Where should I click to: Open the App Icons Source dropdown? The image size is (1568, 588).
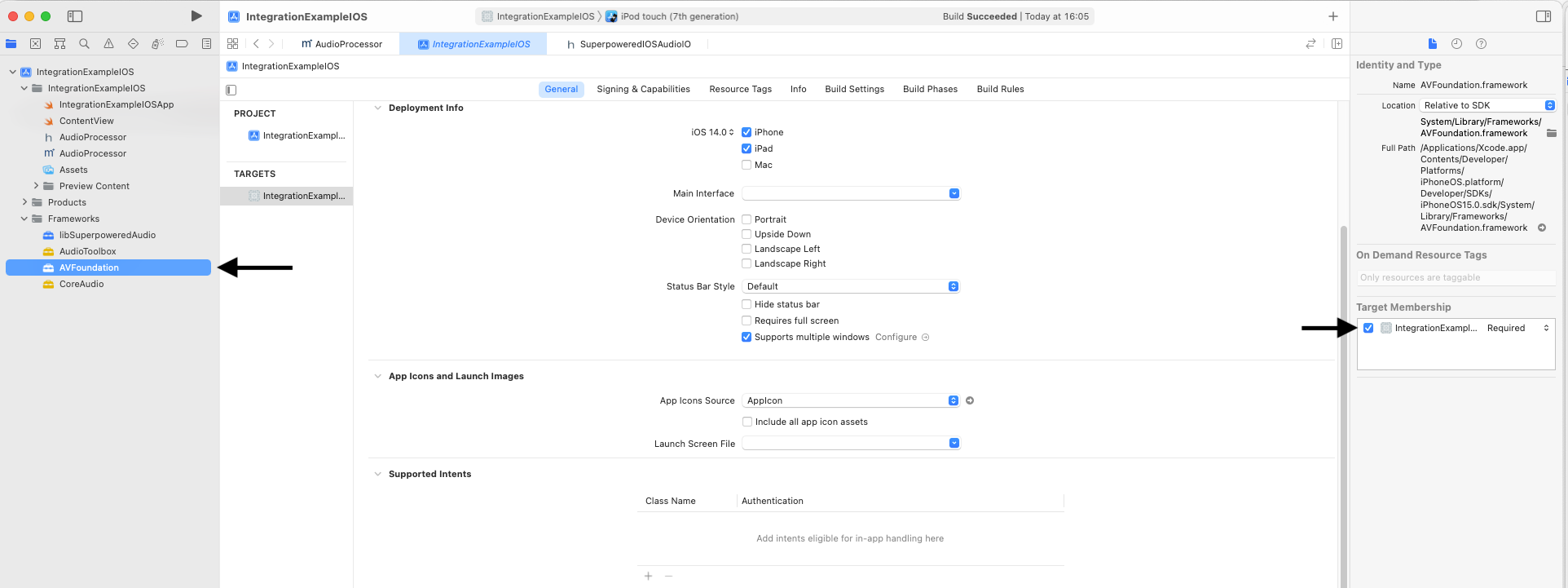coord(851,400)
